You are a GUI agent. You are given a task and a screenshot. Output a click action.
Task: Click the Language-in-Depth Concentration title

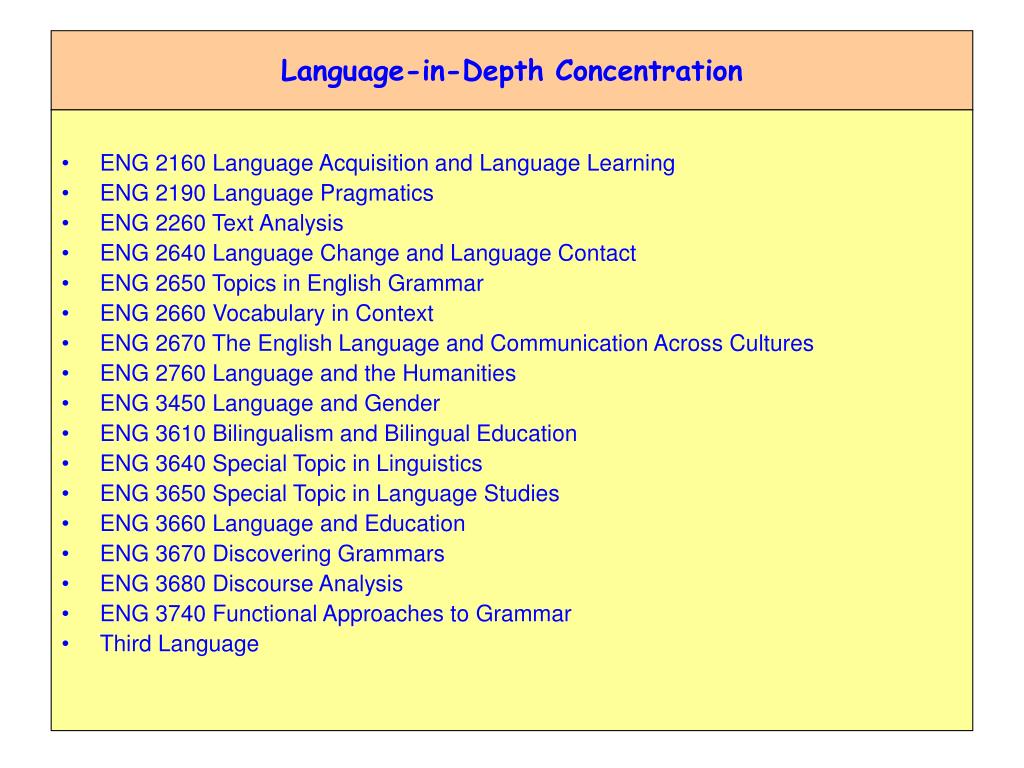coord(511,71)
